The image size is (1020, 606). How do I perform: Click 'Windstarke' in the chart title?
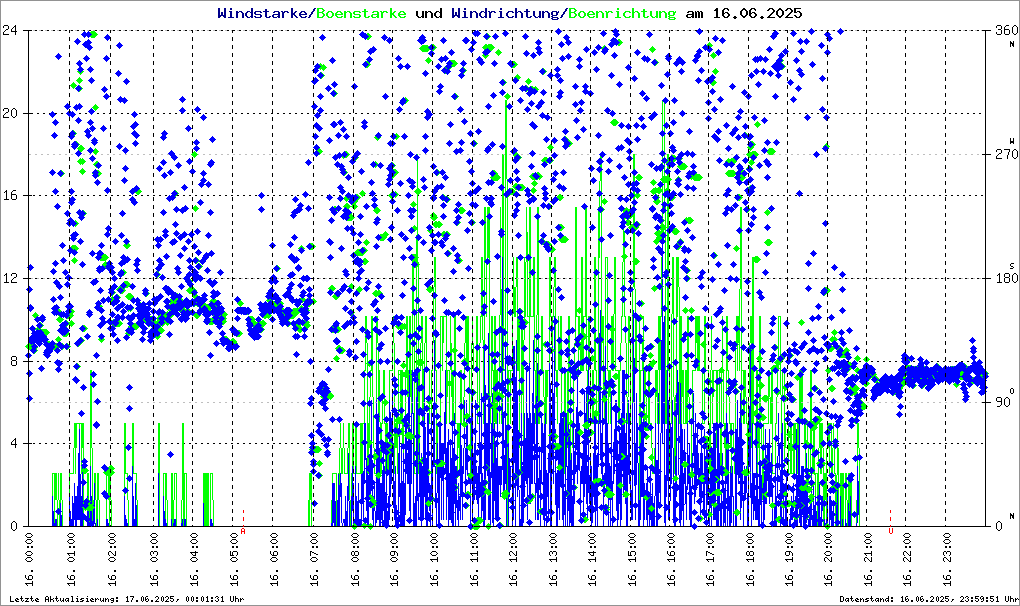click(264, 13)
